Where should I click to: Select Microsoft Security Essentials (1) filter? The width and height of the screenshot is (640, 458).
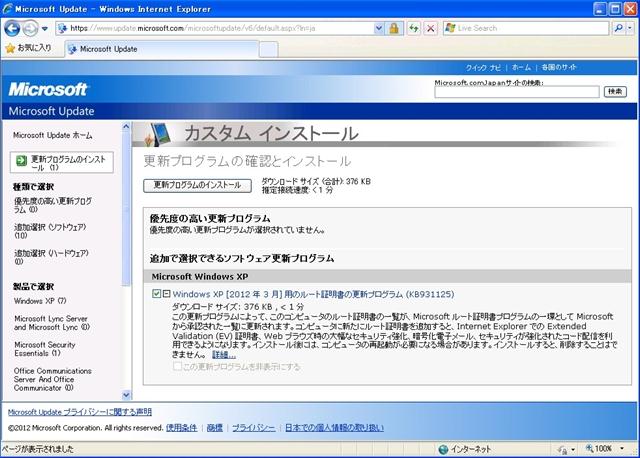[x=44, y=349]
